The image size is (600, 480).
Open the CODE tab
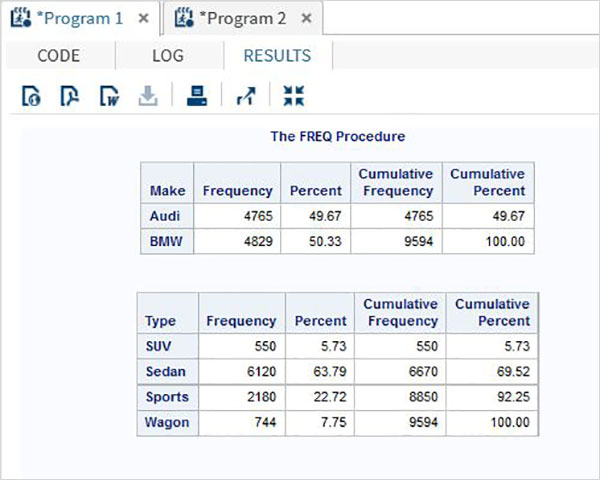click(58, 56)
